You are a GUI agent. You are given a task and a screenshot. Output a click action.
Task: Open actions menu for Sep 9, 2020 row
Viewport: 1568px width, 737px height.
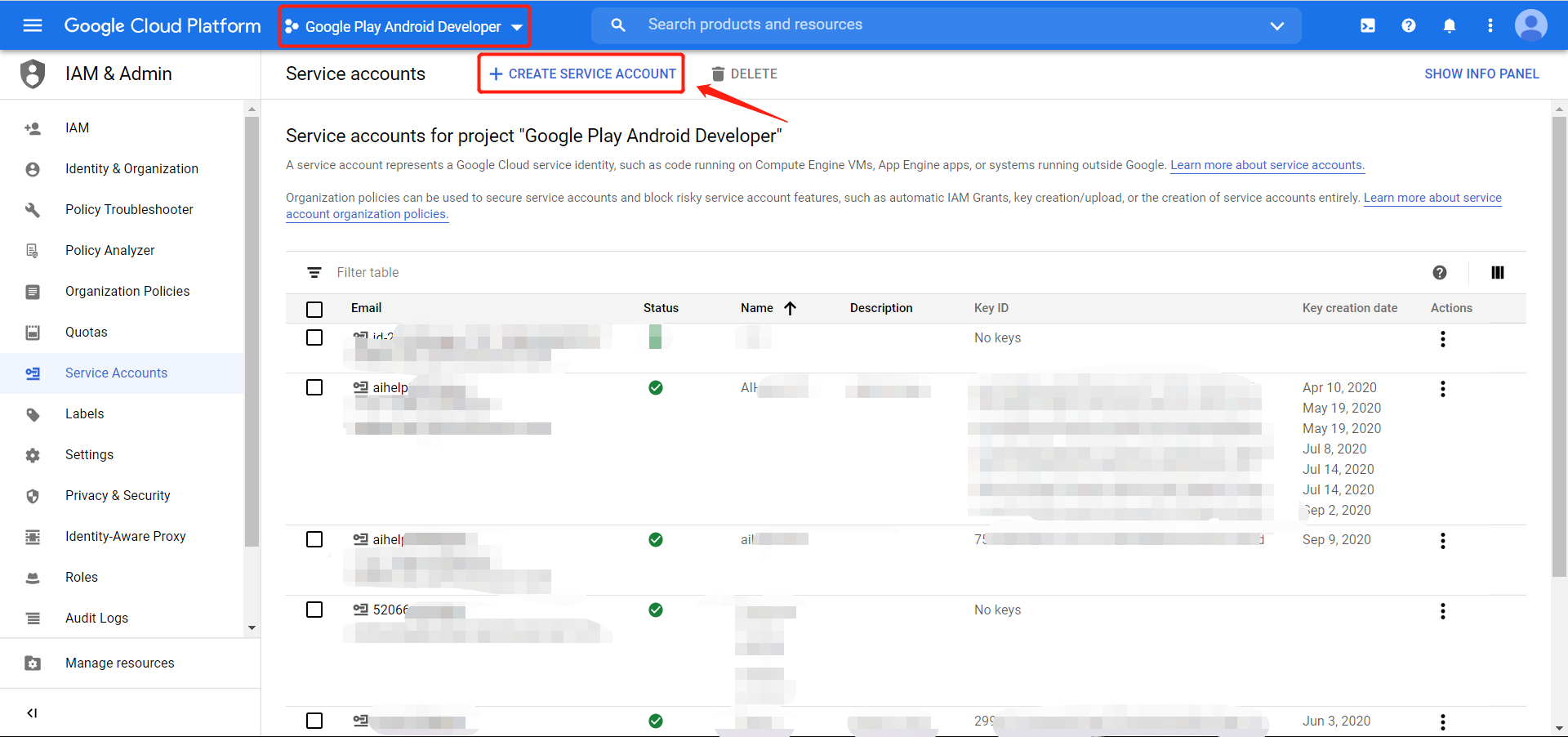pos(1443,541)
